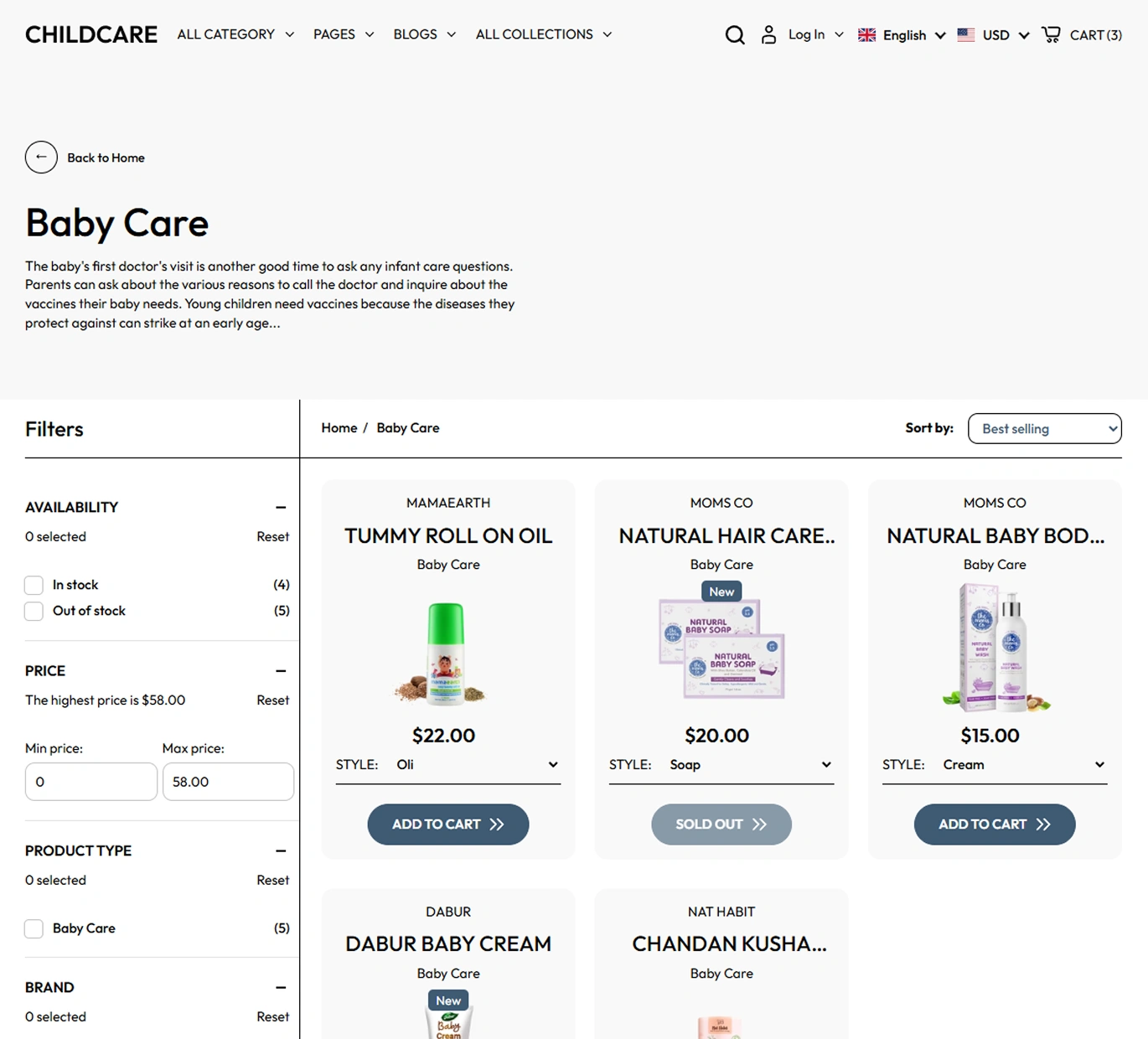Open NATURAL BABY BOD... product title
The height and width of the screenshot is (1039, 1148).
click(x=995, y=536)
